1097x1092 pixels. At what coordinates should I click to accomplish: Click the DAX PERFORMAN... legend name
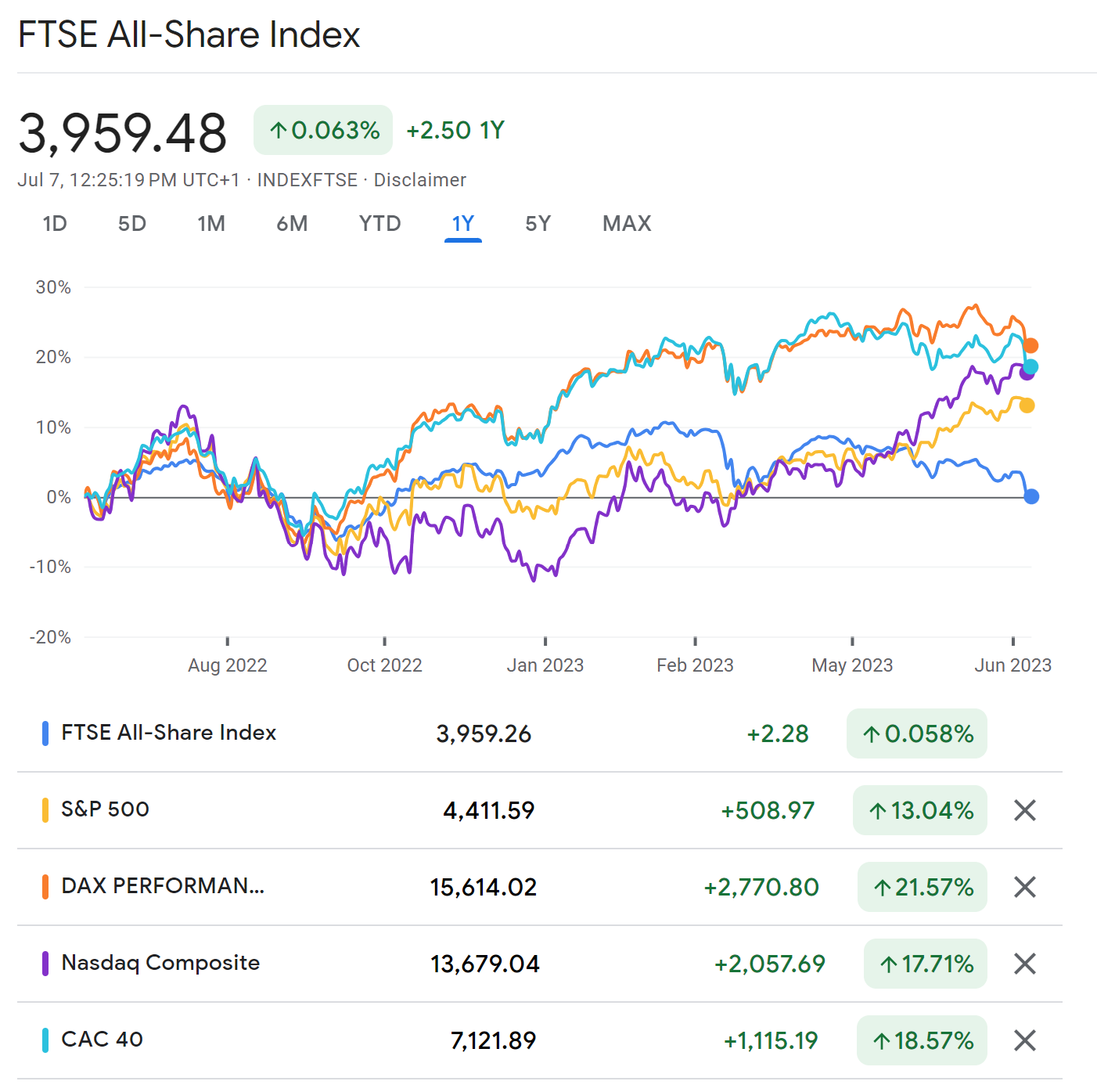(163, 886)
